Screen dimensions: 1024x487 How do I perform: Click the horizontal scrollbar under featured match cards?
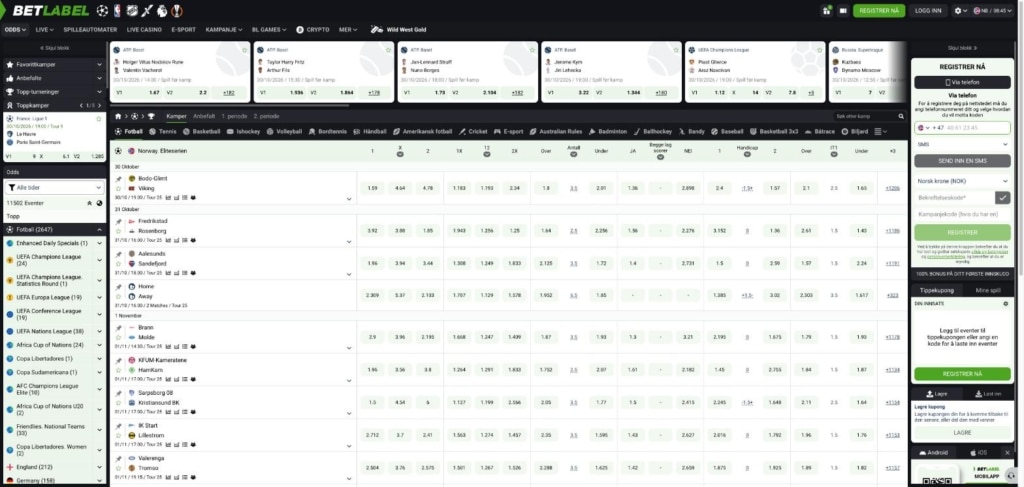[230, 105]
